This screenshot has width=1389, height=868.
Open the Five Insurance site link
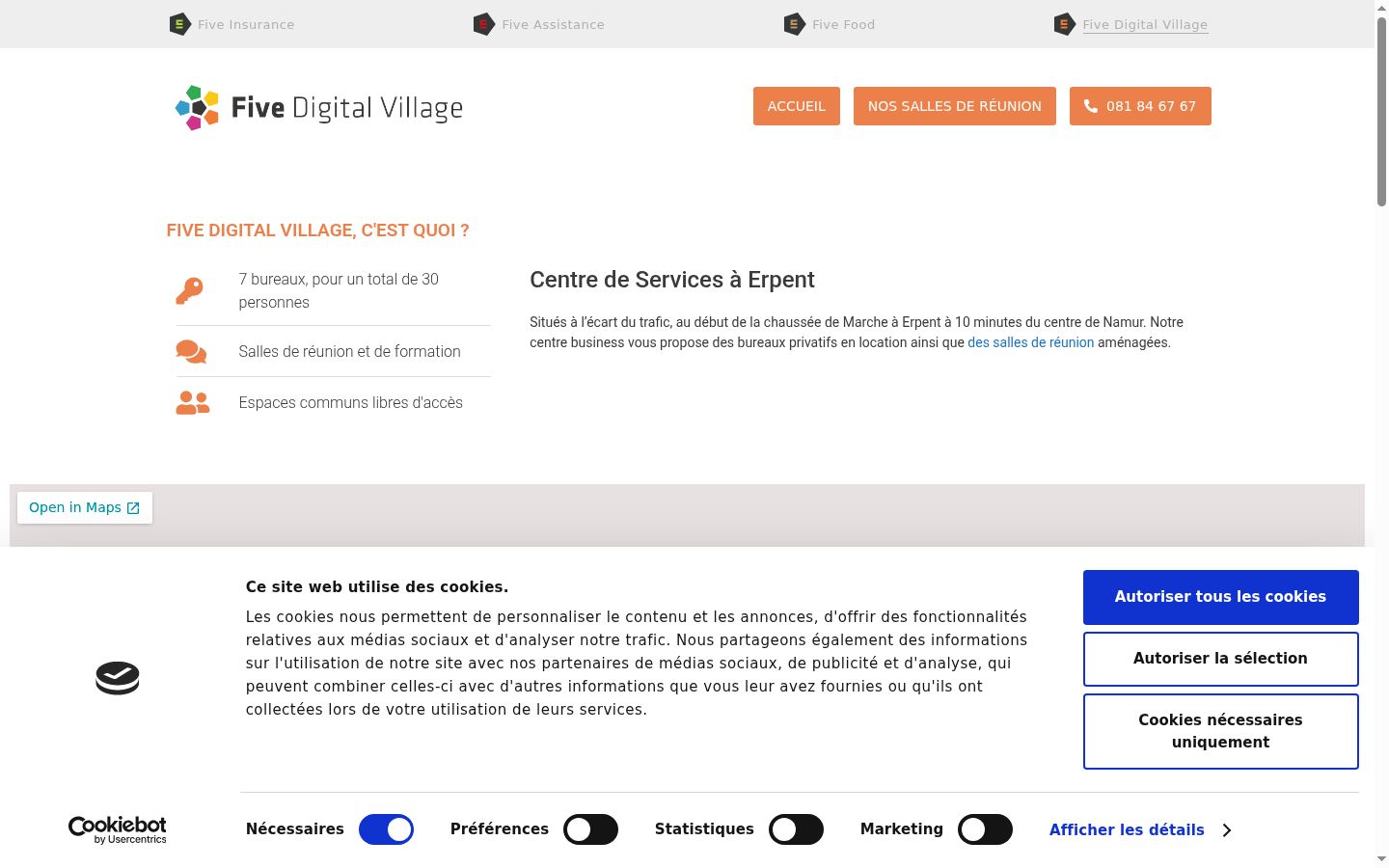click(246, 25)
